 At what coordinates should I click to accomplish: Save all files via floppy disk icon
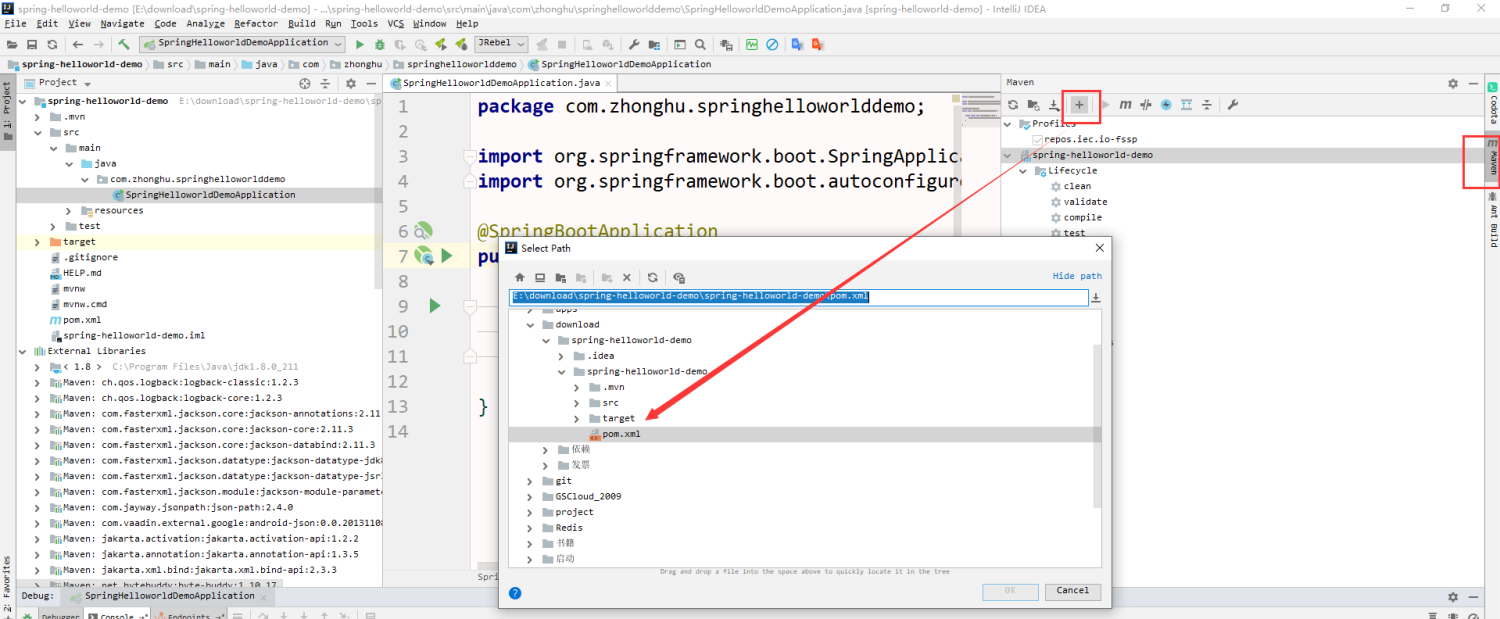tap(32, 44)
